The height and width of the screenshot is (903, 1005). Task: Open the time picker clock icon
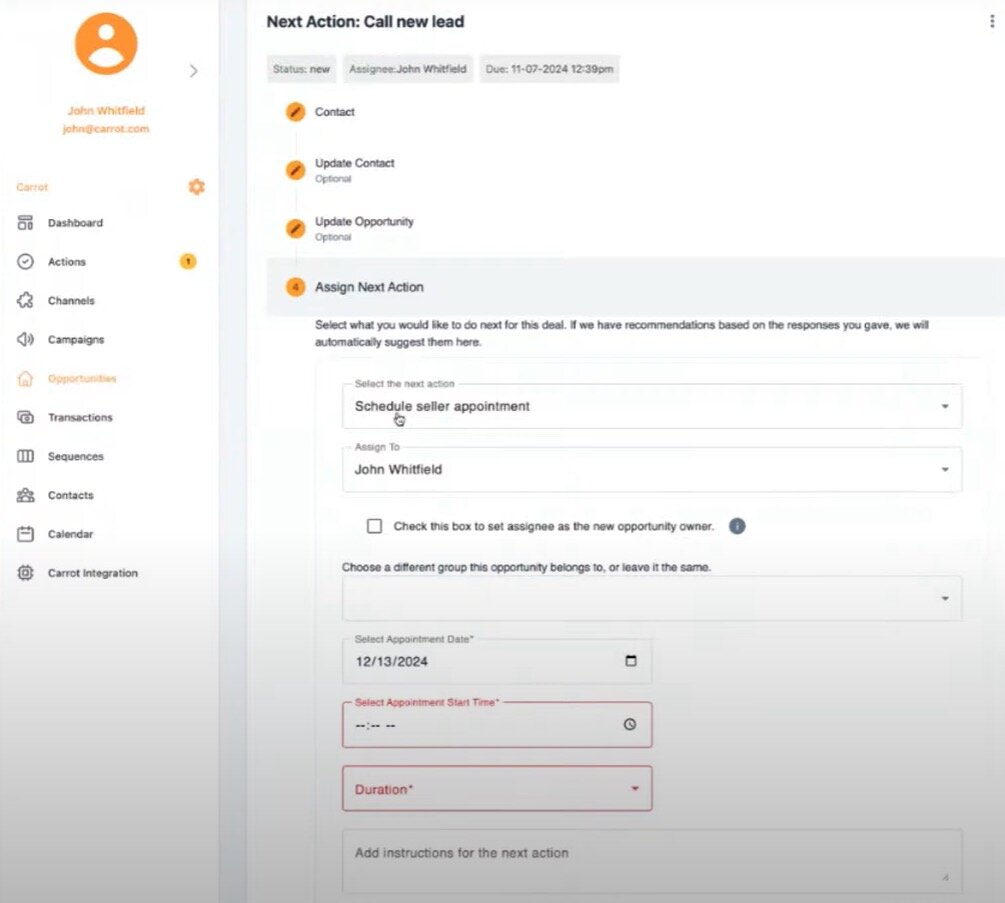[630, 724]
